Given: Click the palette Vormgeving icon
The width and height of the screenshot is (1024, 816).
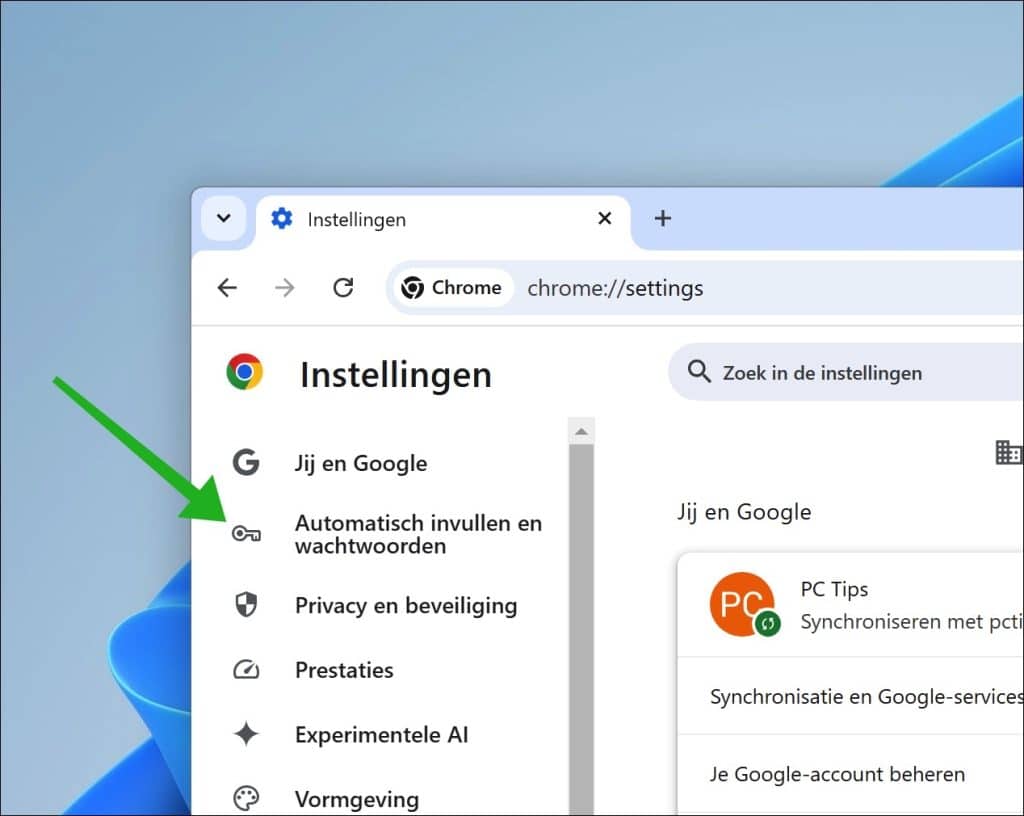Looking at the screenshot, I should 246,798.
